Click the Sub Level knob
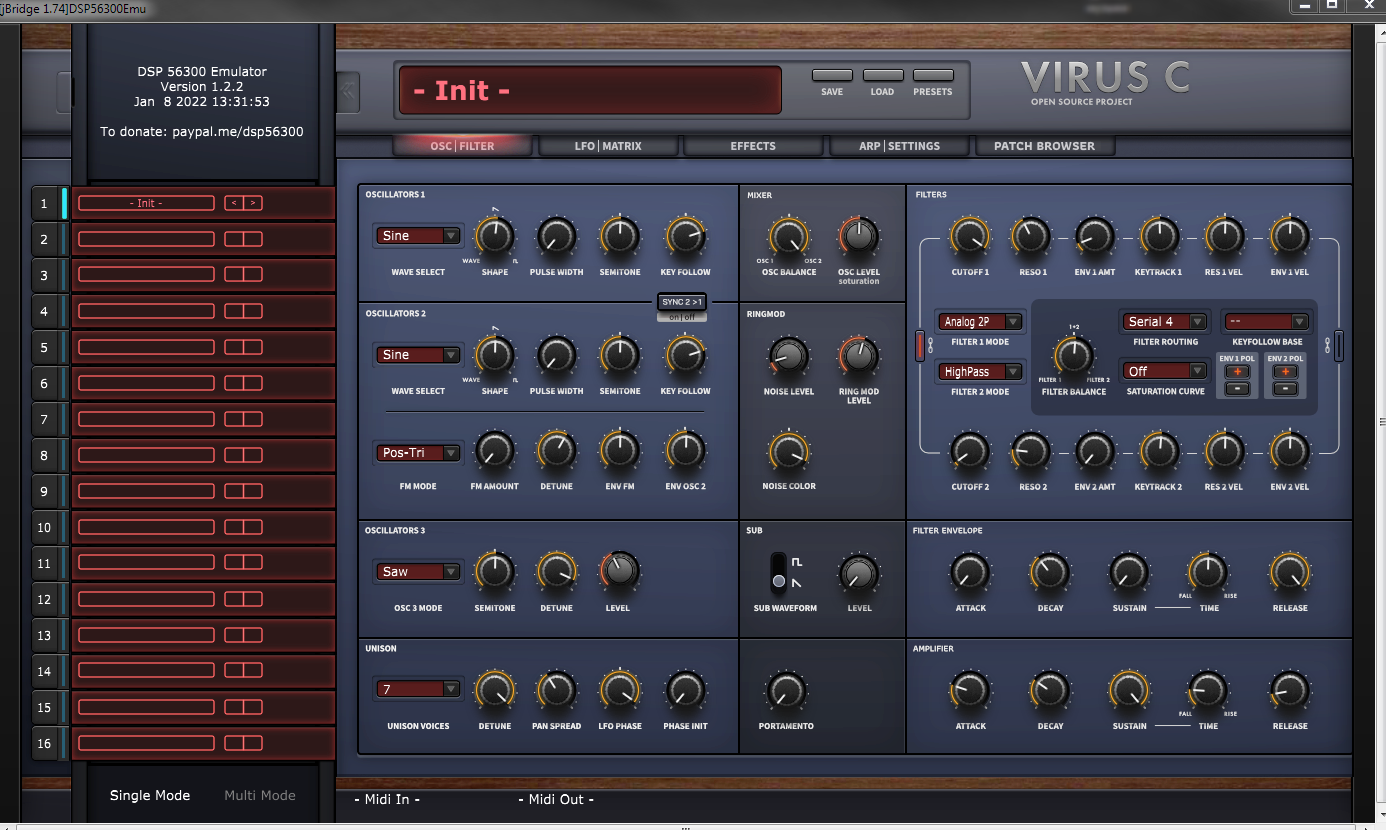This screenshot has width=1386, height=830. tap(858, 573)
